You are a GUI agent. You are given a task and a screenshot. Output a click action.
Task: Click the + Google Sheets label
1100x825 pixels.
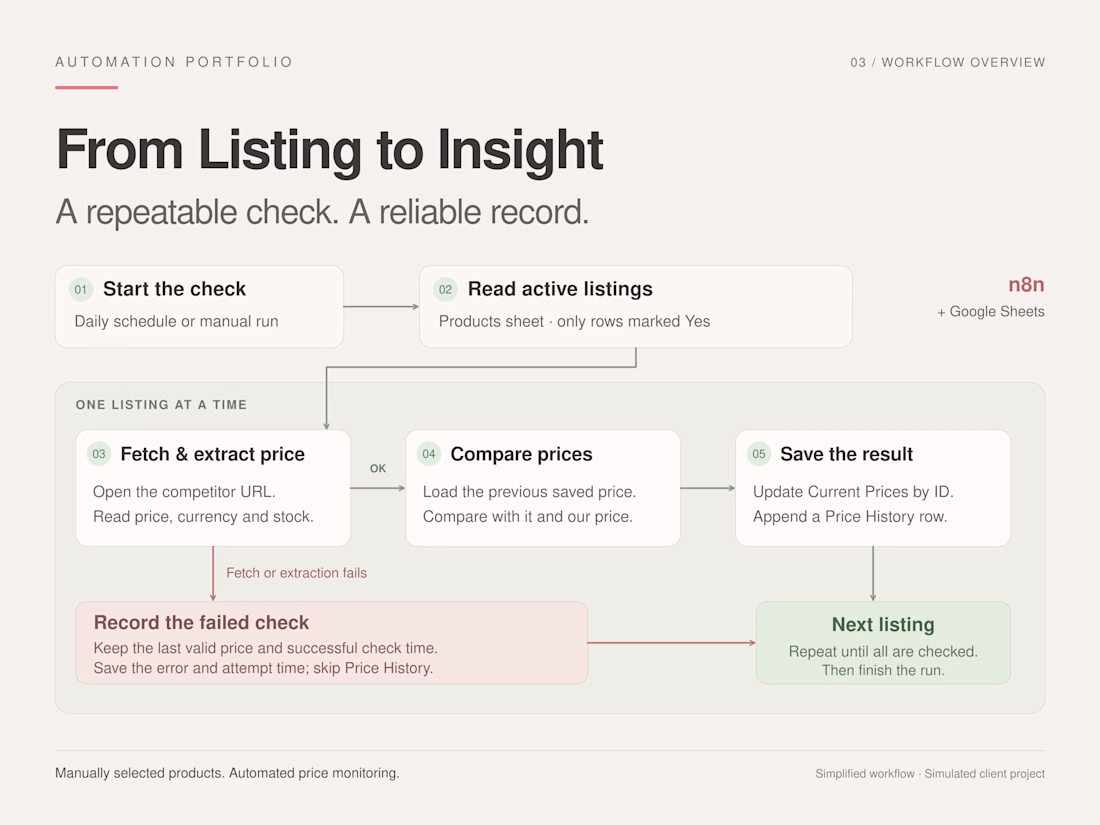991,311
